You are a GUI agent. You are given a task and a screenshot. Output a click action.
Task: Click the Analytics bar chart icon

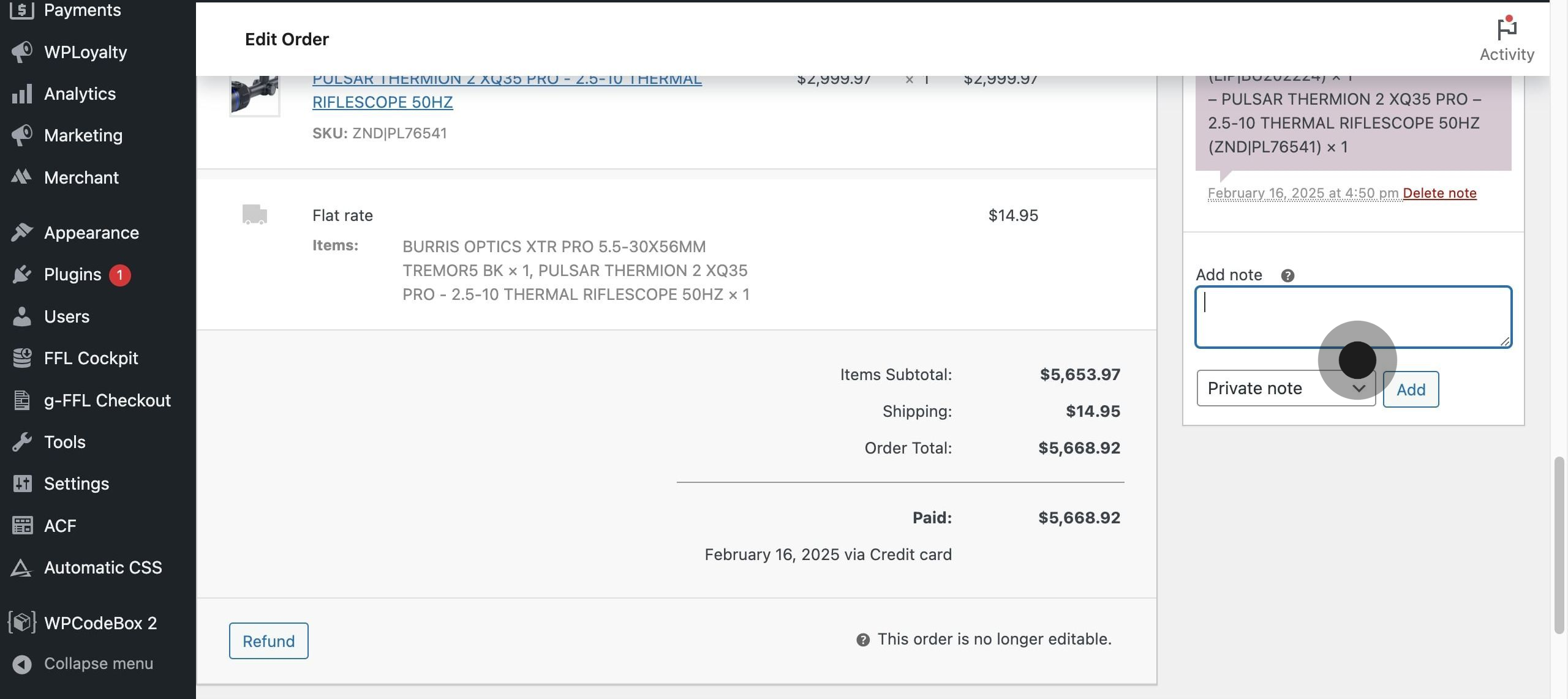22,94
